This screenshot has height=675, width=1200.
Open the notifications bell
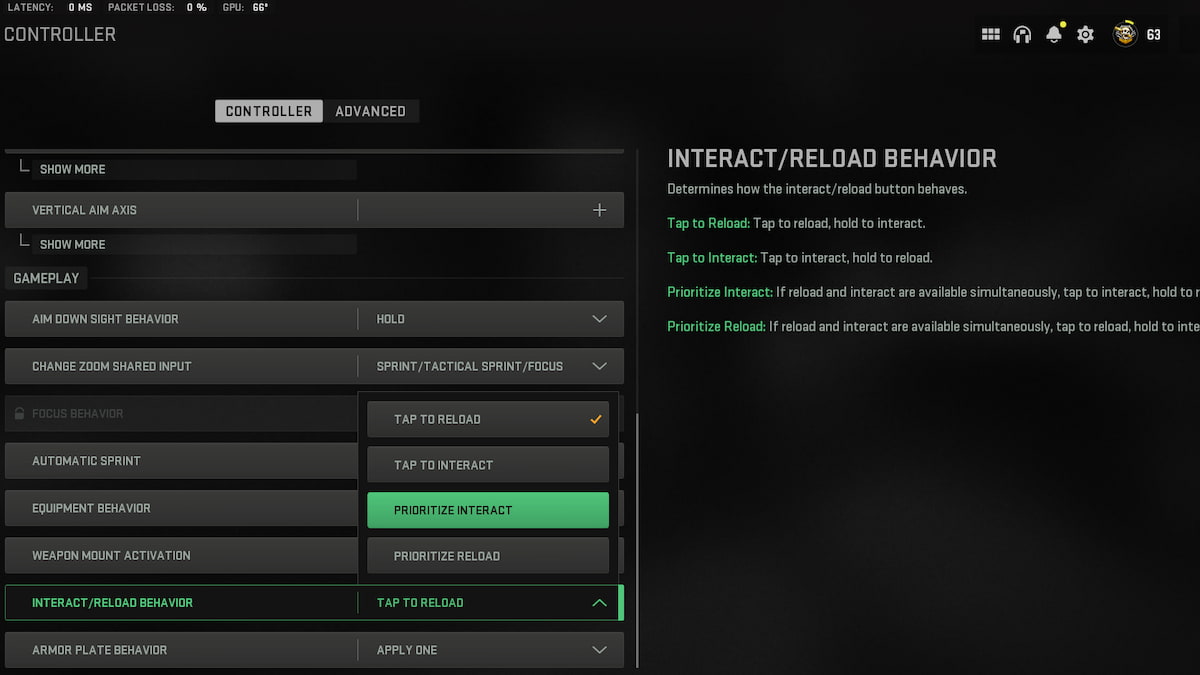pos(1053,33)
